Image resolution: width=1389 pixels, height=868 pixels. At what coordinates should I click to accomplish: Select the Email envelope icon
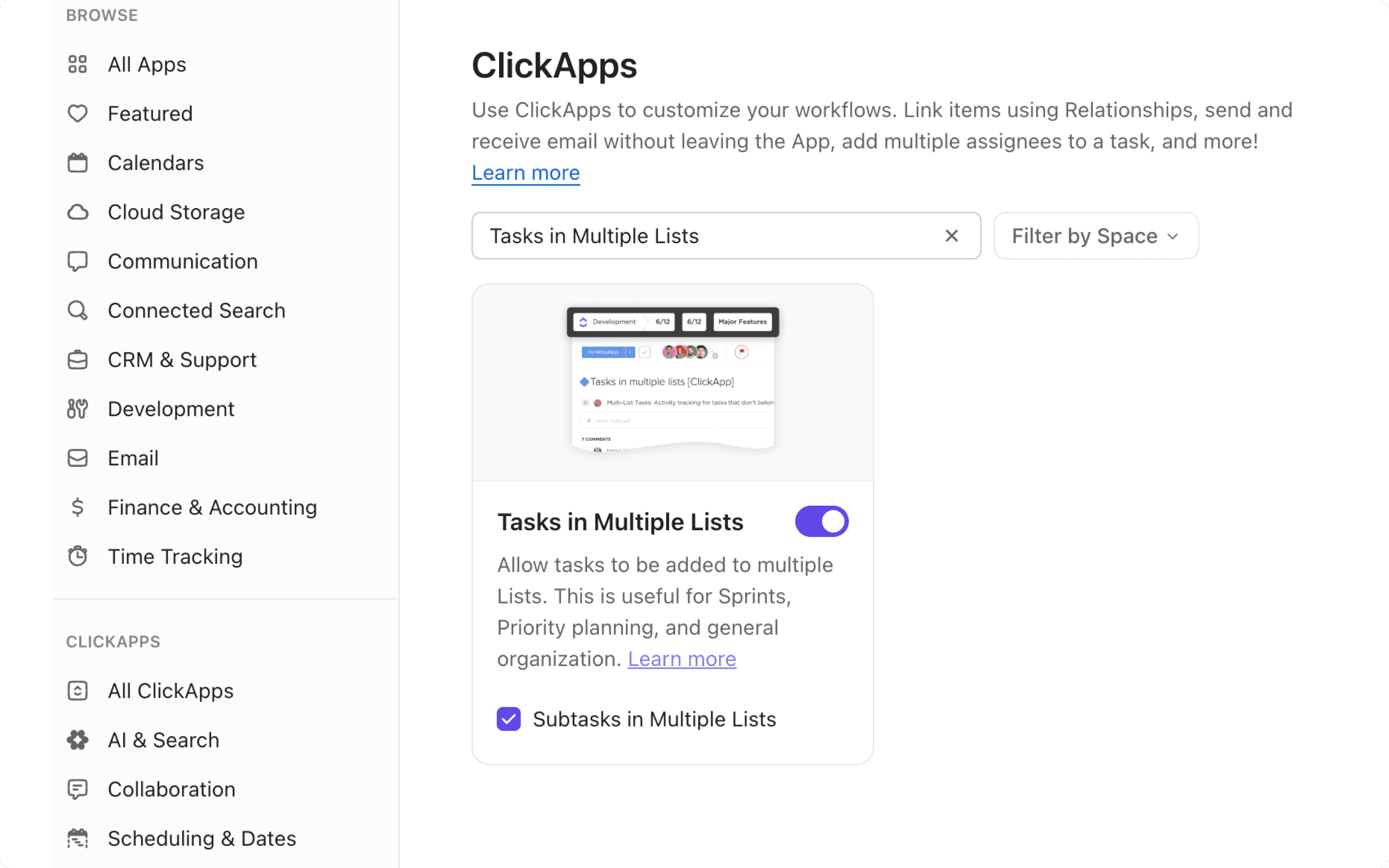78,457
